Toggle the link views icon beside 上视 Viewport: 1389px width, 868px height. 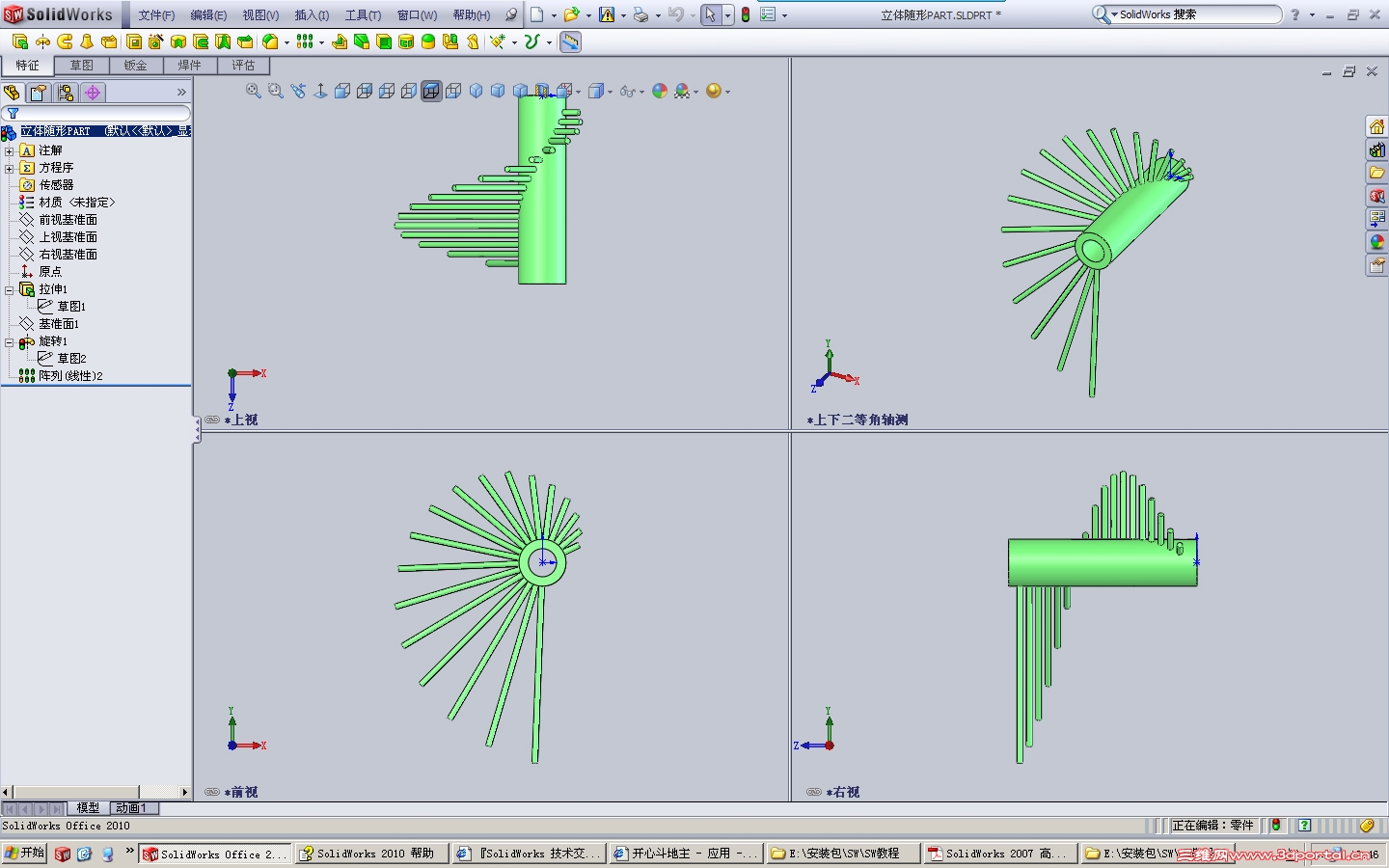coord(212,420)
